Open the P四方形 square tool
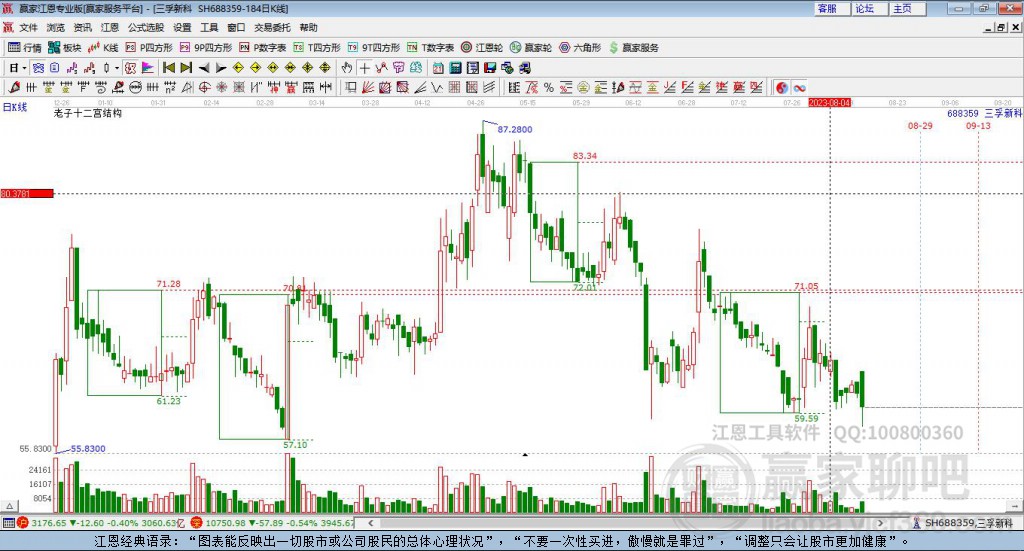This screenshot has width=1024, height=551. click(149, 48)
